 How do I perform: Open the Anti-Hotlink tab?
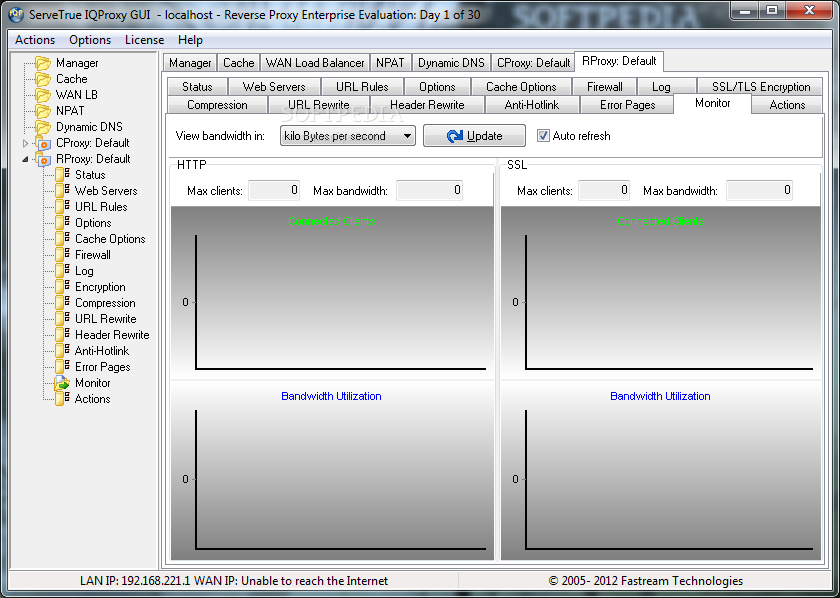(x=531, y=105)
